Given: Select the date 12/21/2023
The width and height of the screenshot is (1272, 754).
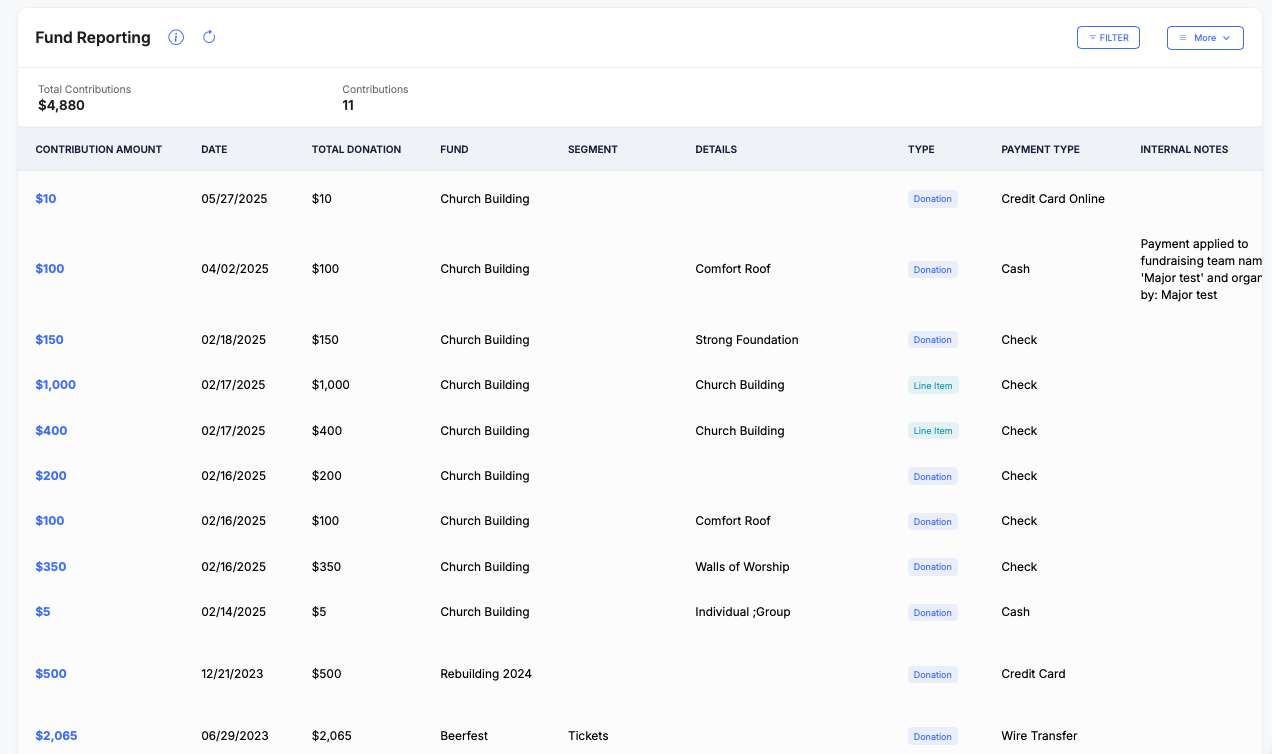Looking at the screenshot, I should click(232, 674).
